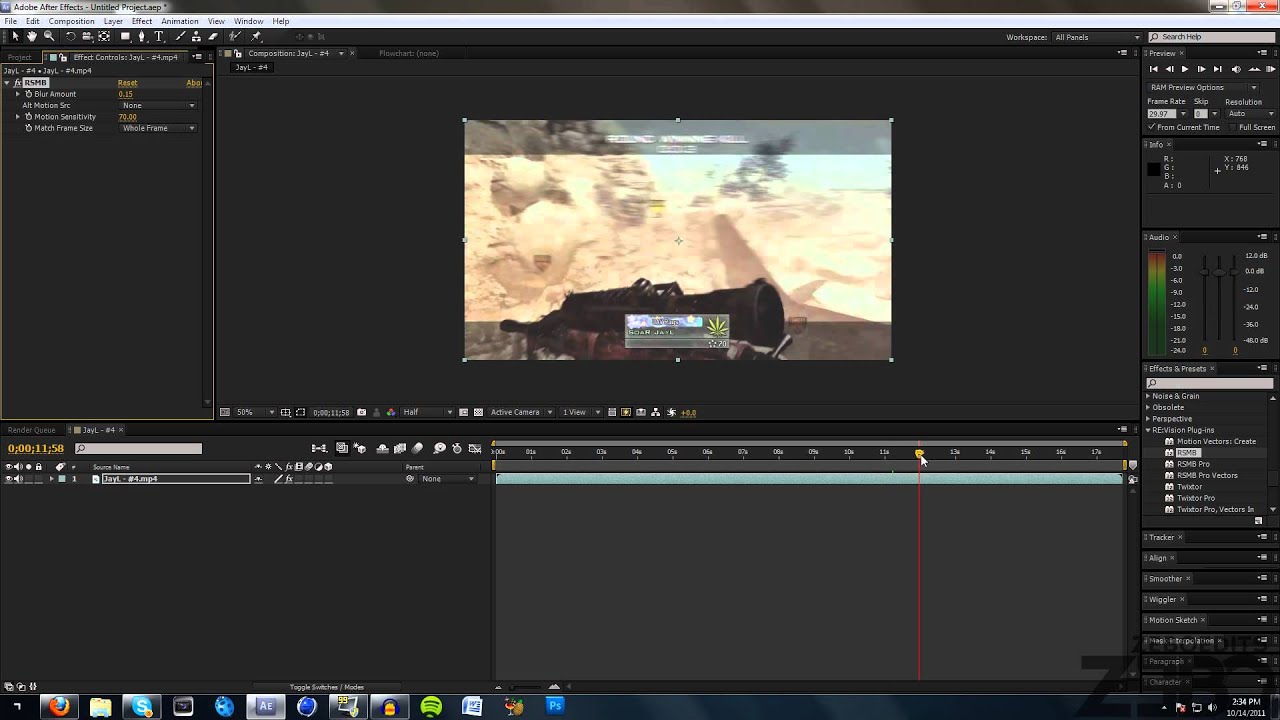Open the timeline Graph Editor

click(475, 449)
